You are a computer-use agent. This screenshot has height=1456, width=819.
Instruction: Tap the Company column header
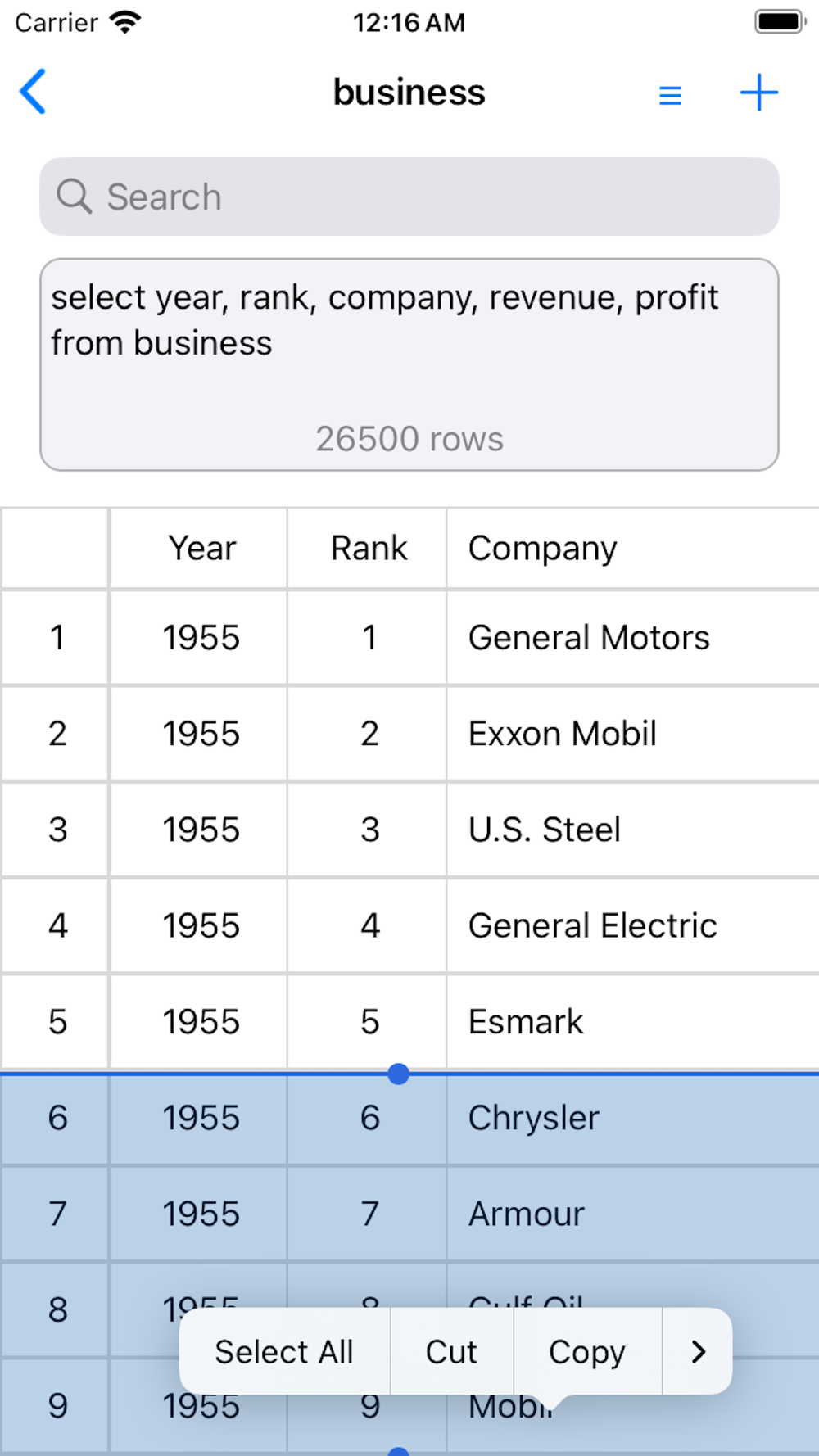point(542,548)
